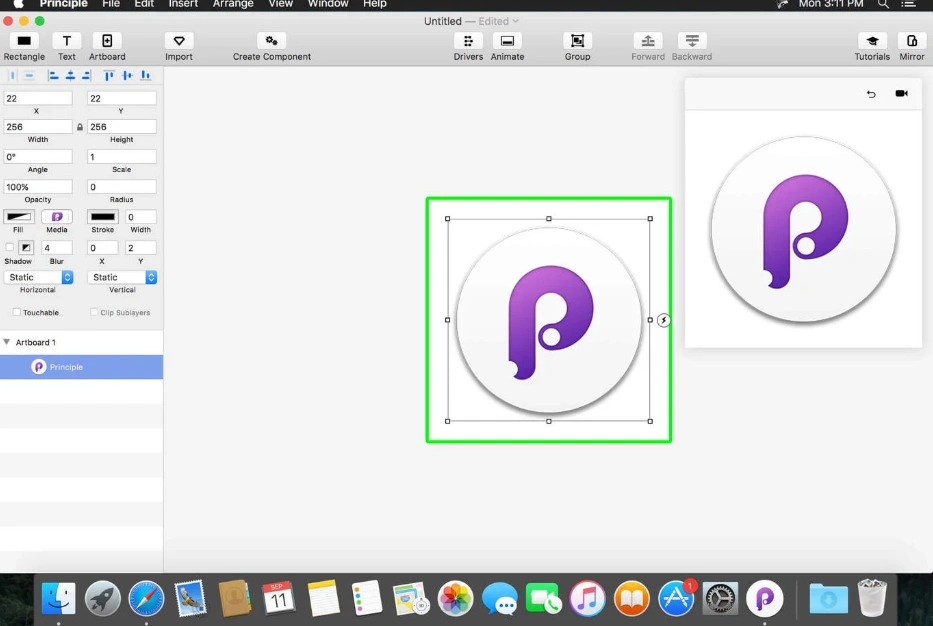933x626 pixels.
Task: Open the Drivers panel
Action: [x=467, y=41]
